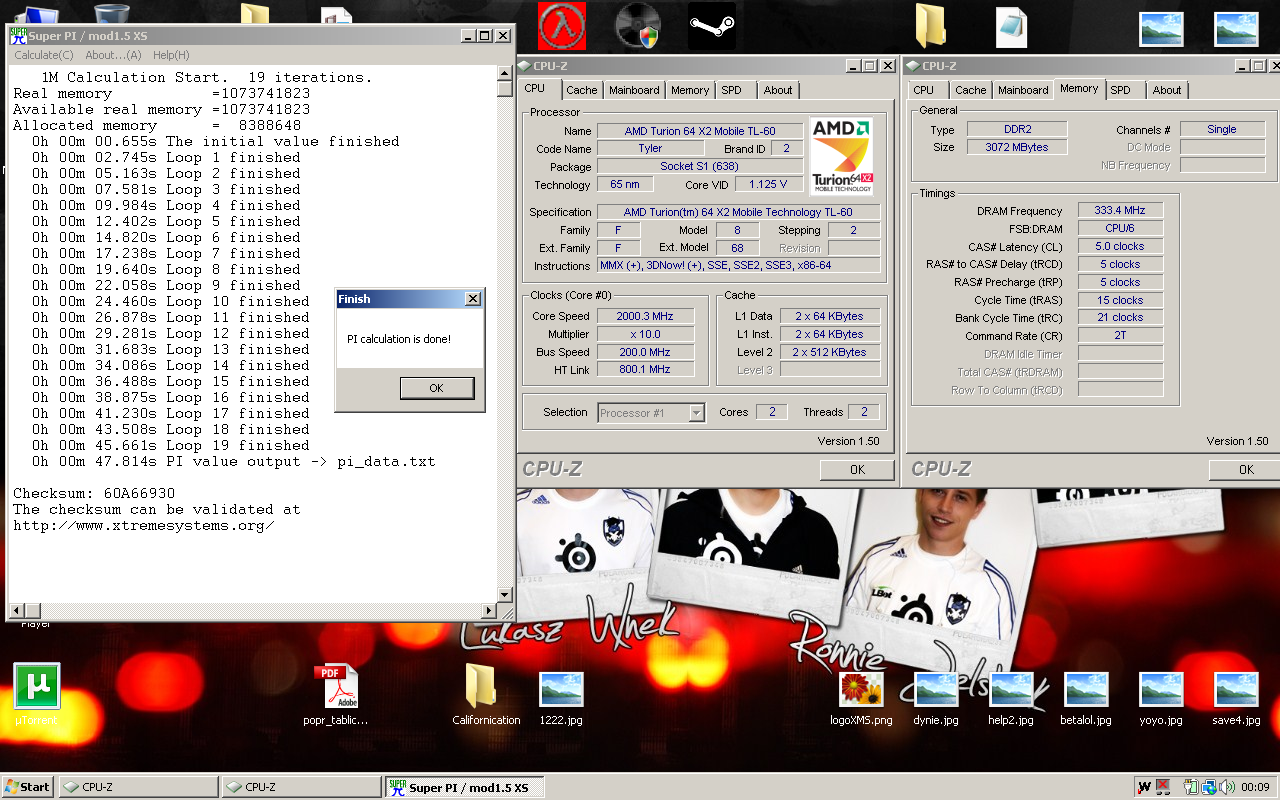1280x800 pixels.
Task: Activate Super PI / mod1.5 XS taskbar button
Action: pyautogui.click(x=465, y=787)
